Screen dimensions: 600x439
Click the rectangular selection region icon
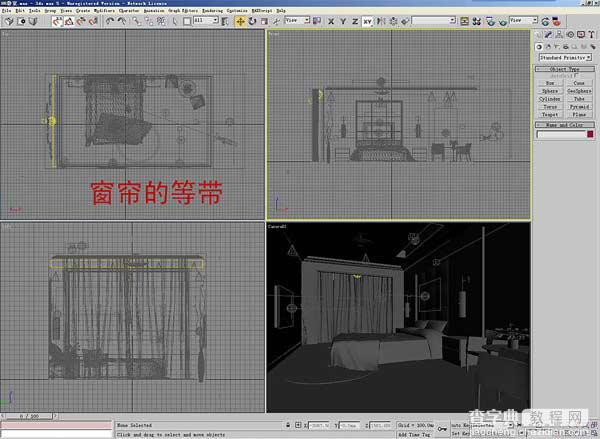[187, 21]
